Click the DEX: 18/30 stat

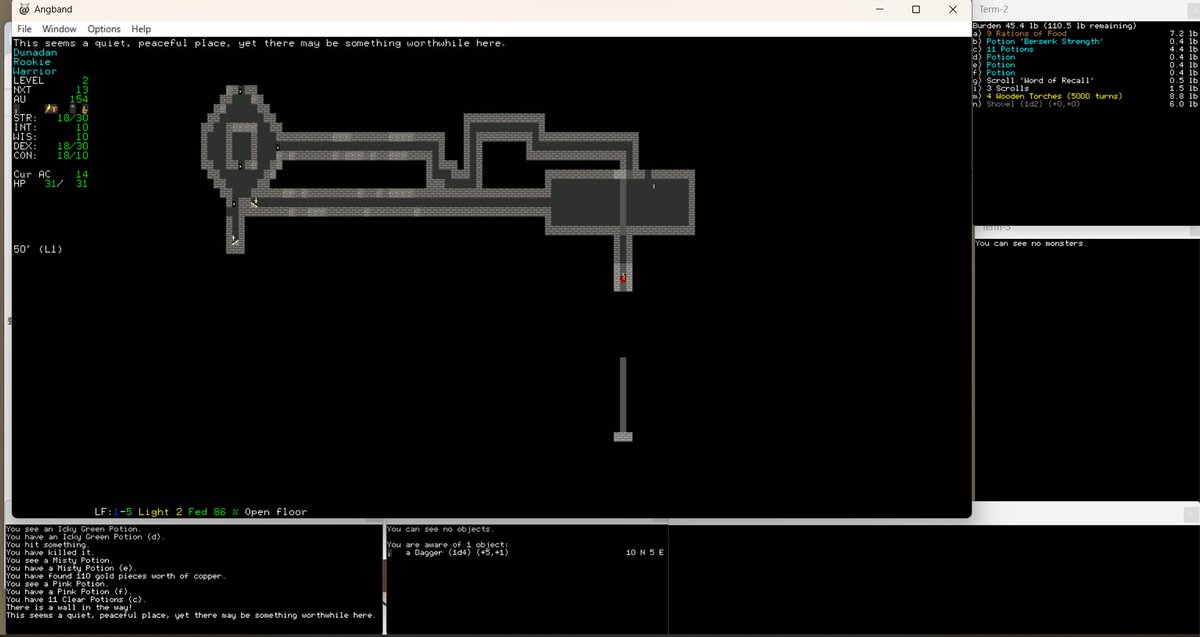51,146
